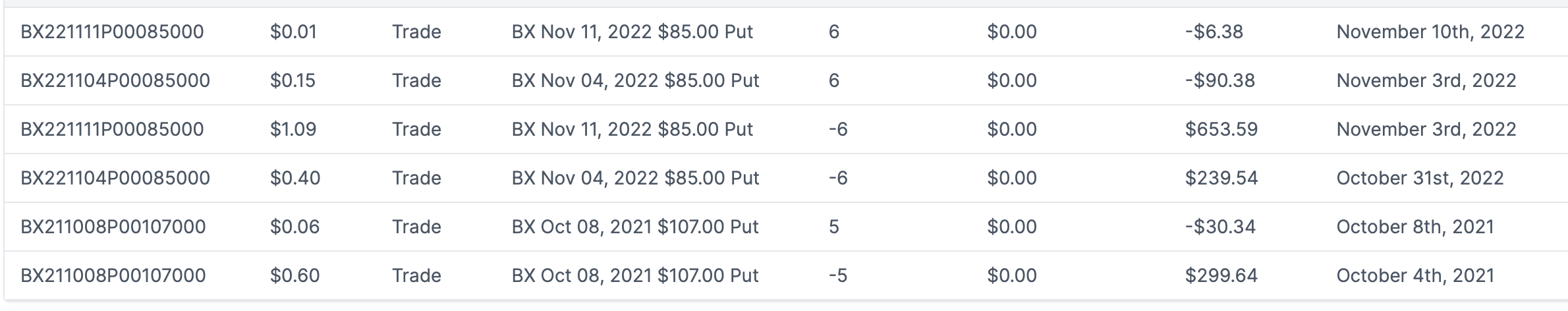This screenshot has height=311, width=1568.
Task: Select the October 4th, 2021 date
Action: click(1414, 275)
